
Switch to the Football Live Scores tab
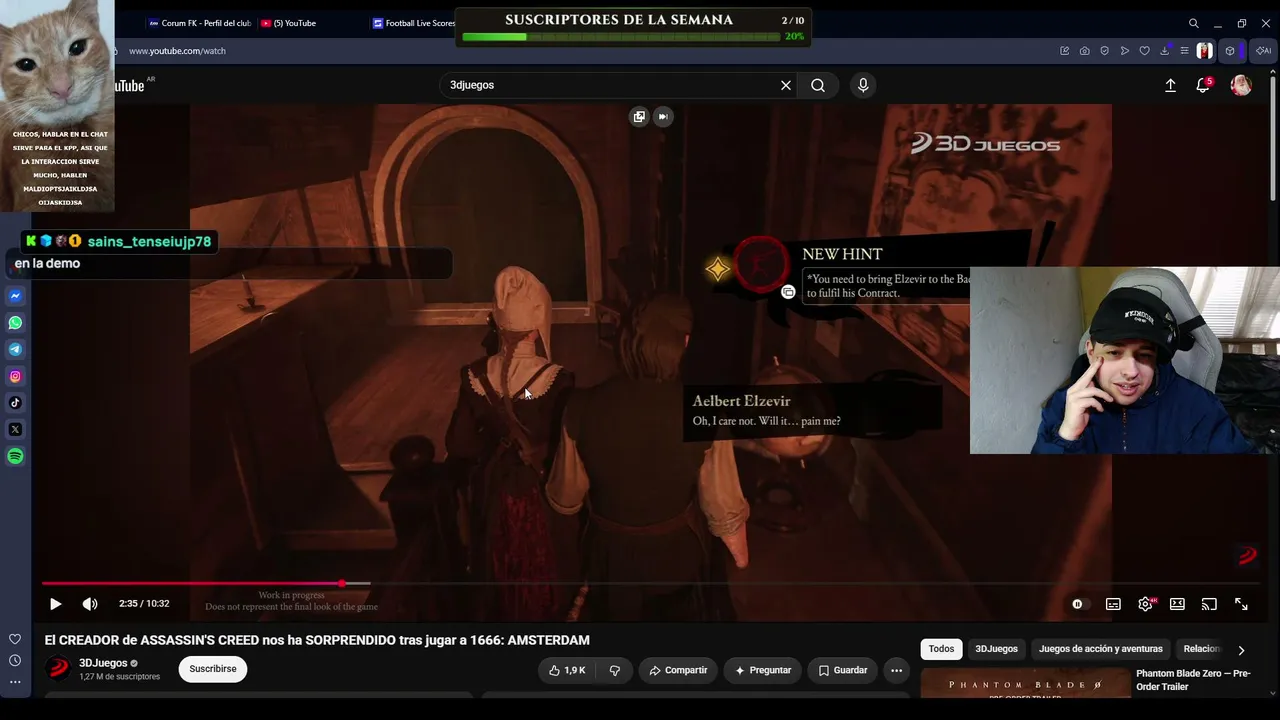(414, 23)
